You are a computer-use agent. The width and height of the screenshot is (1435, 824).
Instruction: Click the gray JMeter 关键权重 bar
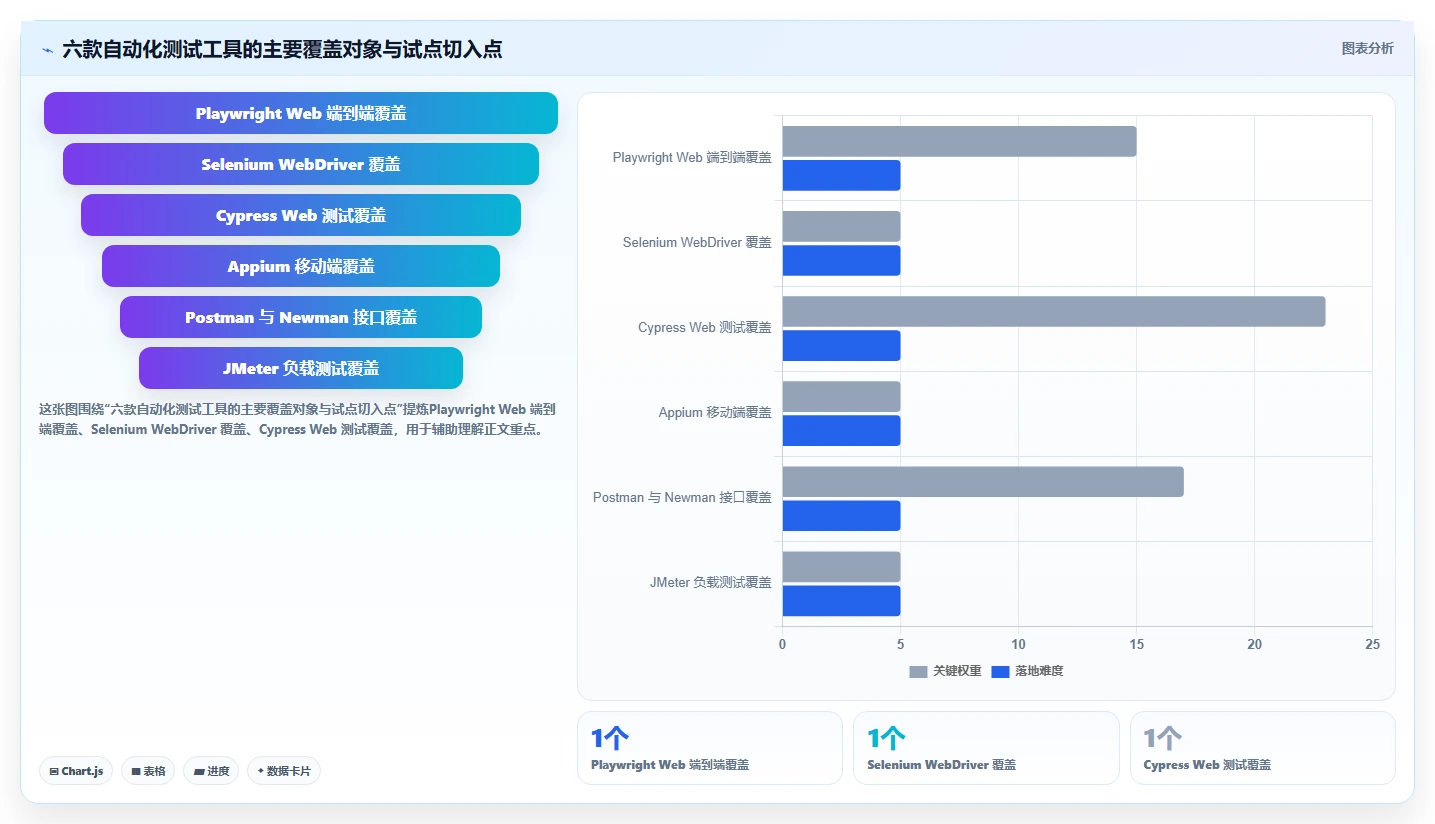[841, 567]
